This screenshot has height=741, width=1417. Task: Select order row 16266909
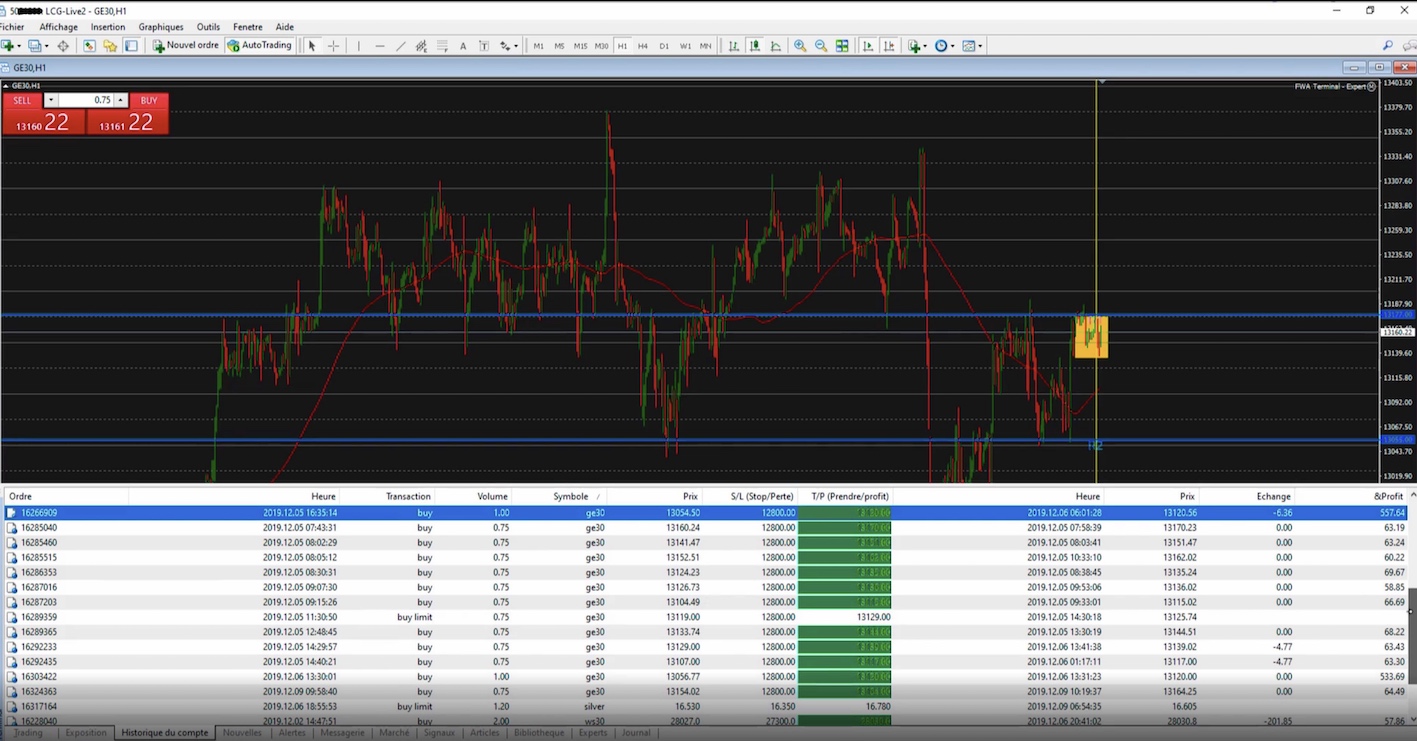click(x=704, y=513)
